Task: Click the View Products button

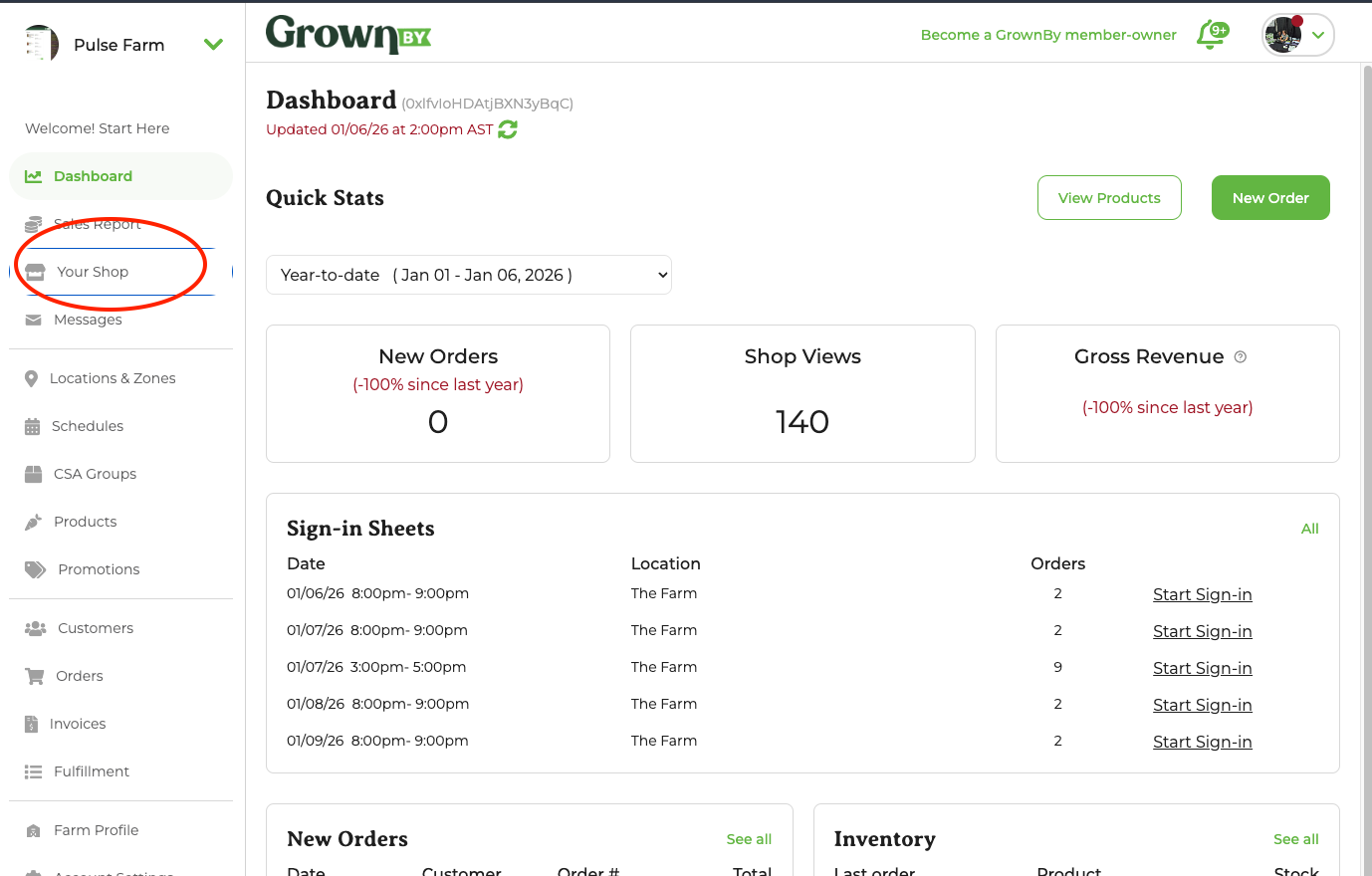Action: pos(1108,198)
